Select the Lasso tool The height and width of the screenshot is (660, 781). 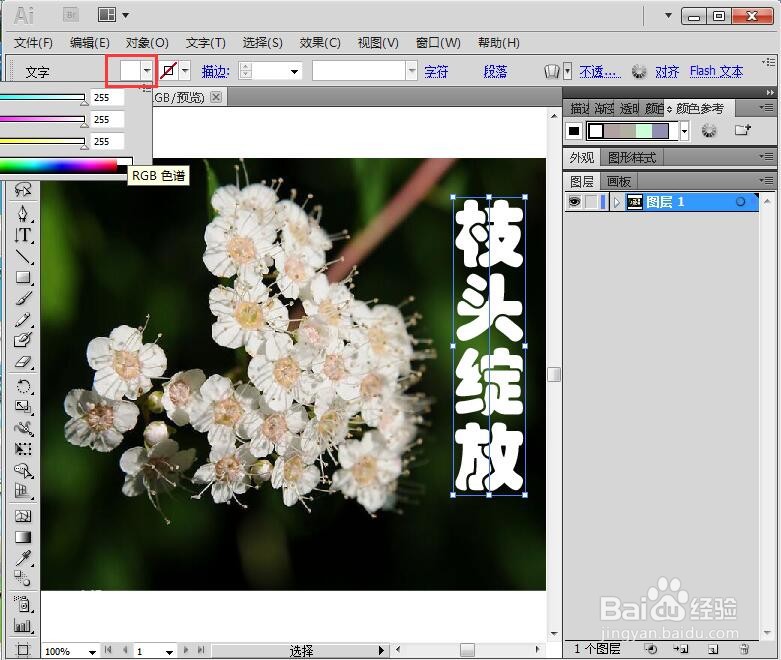pyautogui.click(x=23, y=189)
